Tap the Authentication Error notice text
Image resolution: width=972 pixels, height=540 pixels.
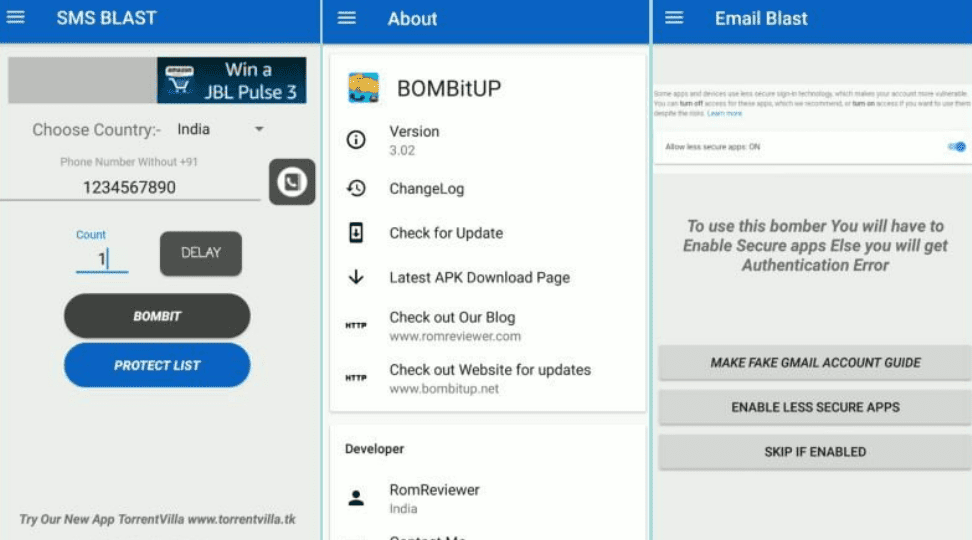(815, 246)
